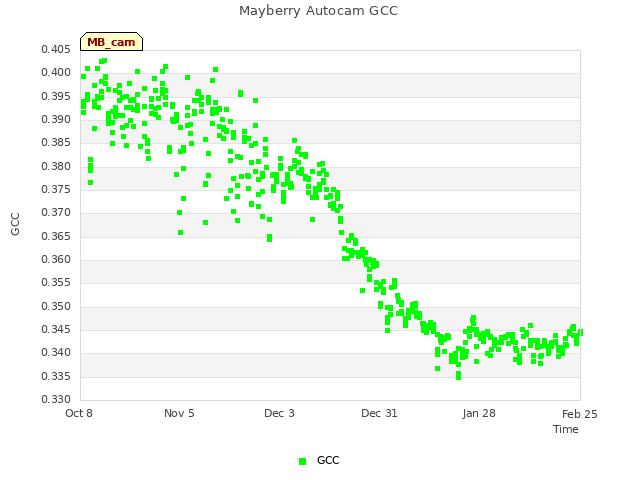Viewport: 640px width, 480px height.
Task: Click the 0.365 y-axis tick label
Action: point(56,236)
